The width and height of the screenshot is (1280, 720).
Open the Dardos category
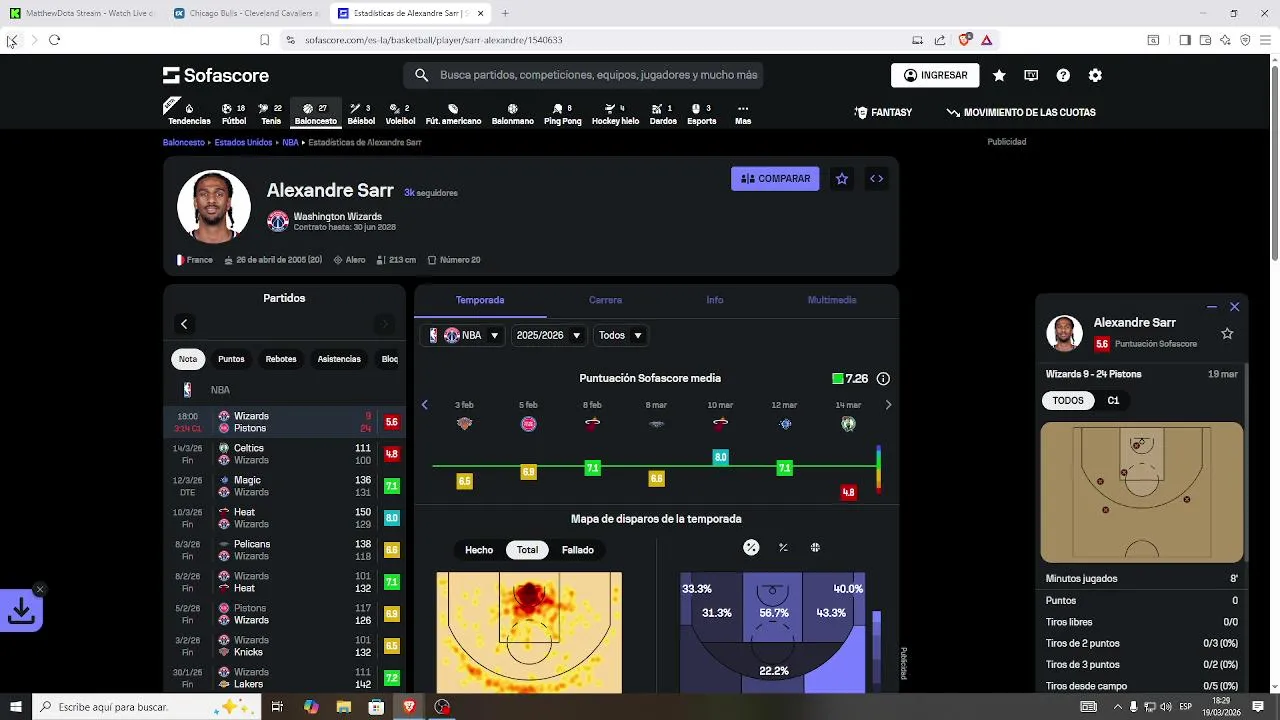point(663,113)
